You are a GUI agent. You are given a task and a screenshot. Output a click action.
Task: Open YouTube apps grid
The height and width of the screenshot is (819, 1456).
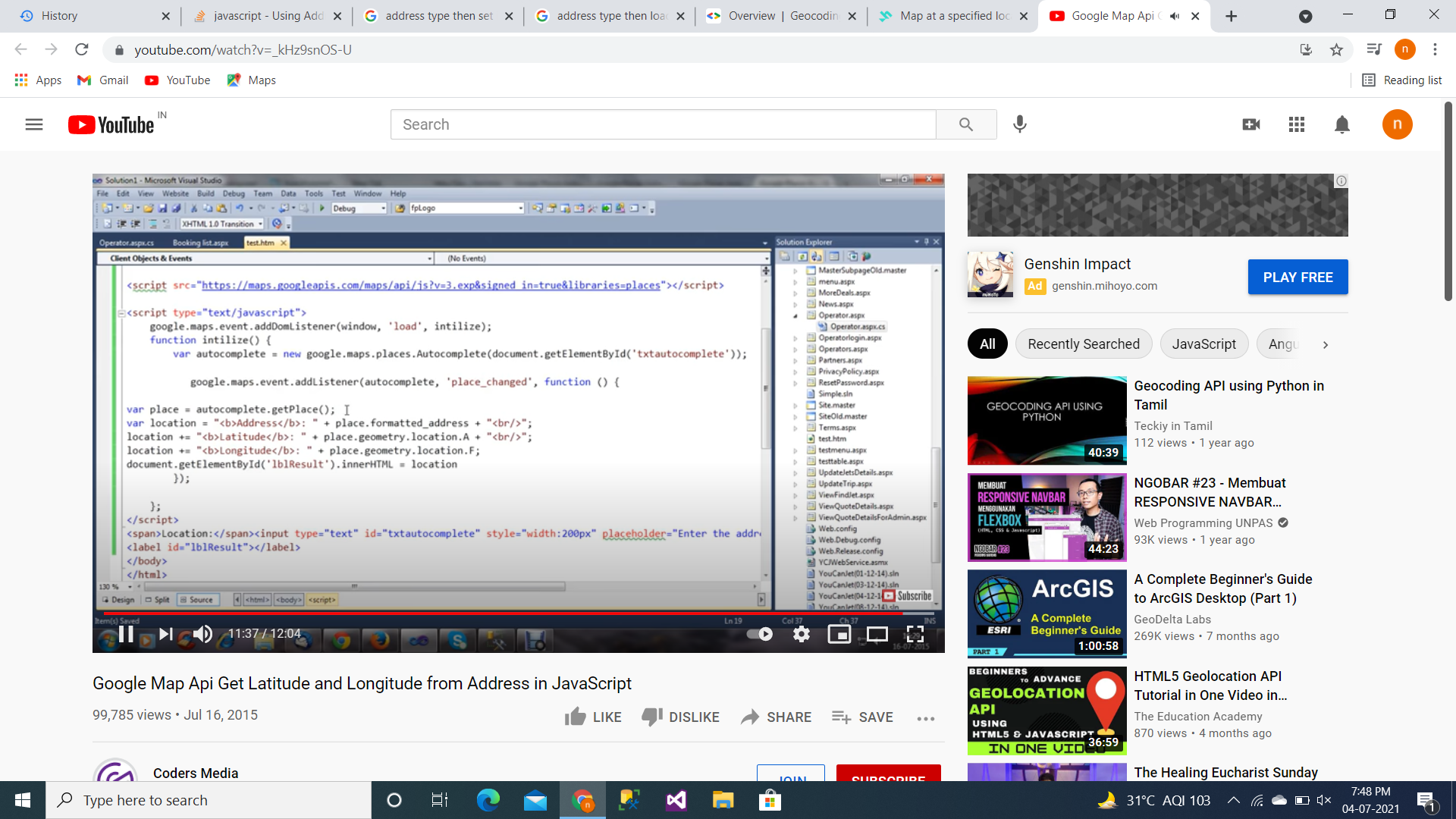click(1297, 124)
